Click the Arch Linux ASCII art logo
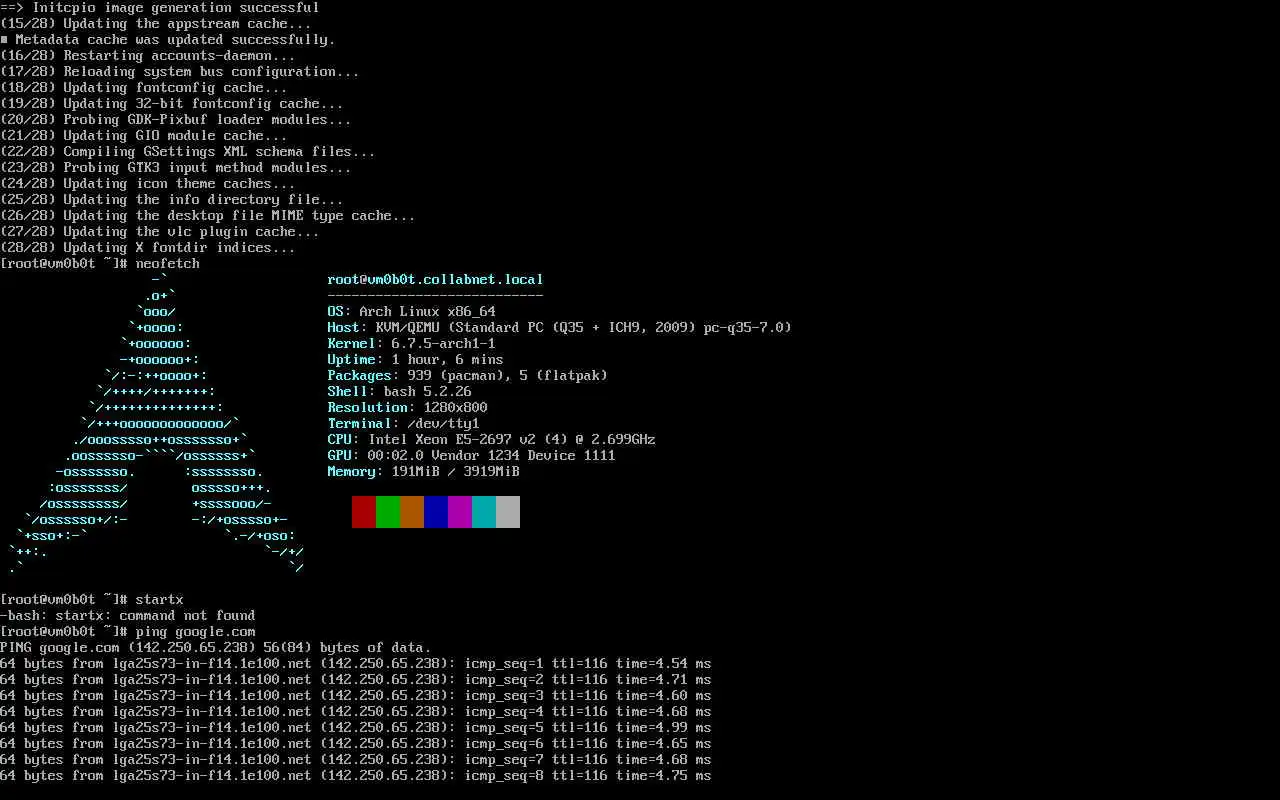This screenshot has height=800, width=1280. click(156, 424)
